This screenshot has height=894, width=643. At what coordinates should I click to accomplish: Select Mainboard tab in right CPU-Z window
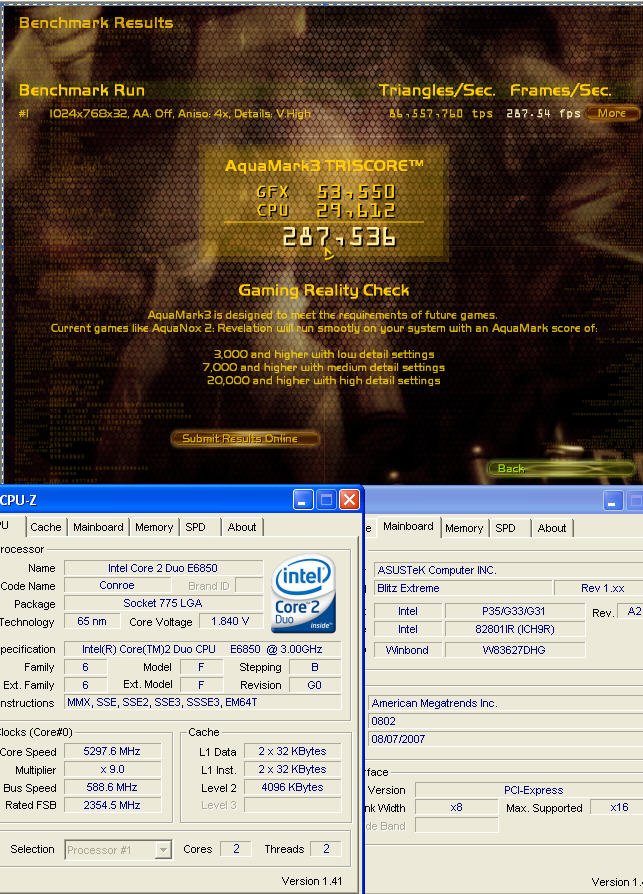click(x=408, y=526)
